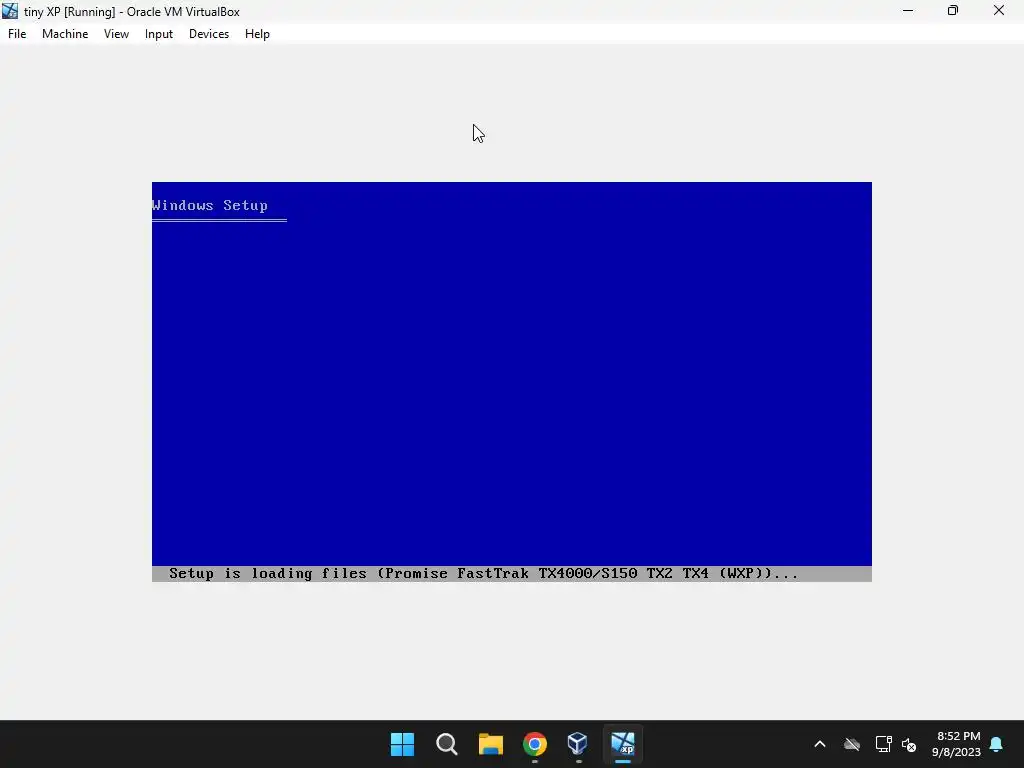Launch File Explorer from the taskbar
This screenshot has height=768, width=1024.
tap(490, 744)
